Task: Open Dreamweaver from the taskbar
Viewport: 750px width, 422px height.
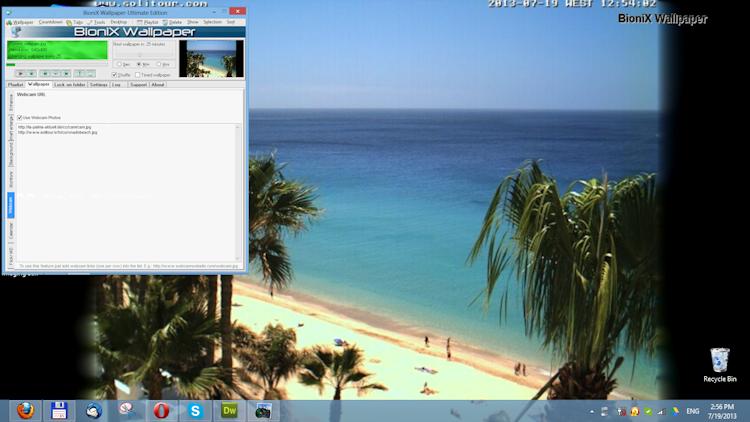Action: 229,411
